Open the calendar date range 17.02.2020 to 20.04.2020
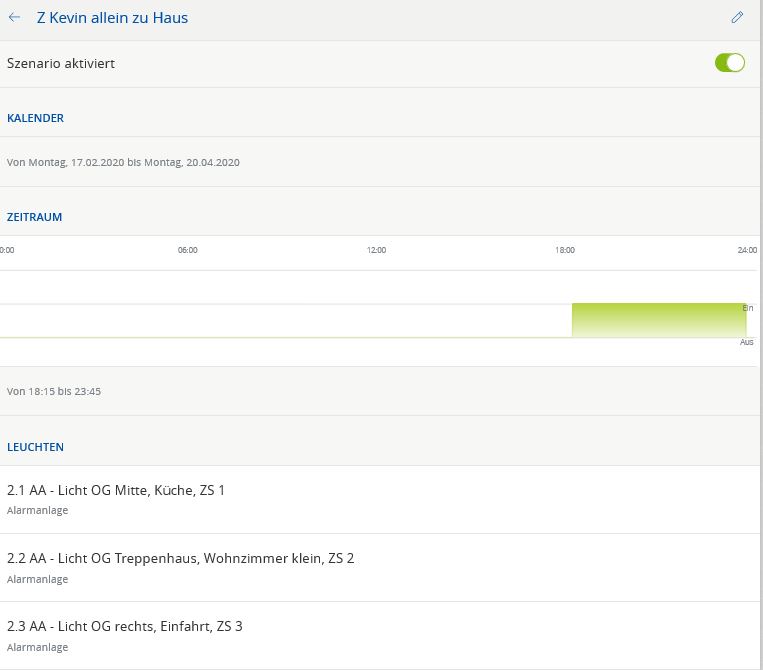Screen dimensions: 763x670 pyautogui.click(x=123, y=162)
